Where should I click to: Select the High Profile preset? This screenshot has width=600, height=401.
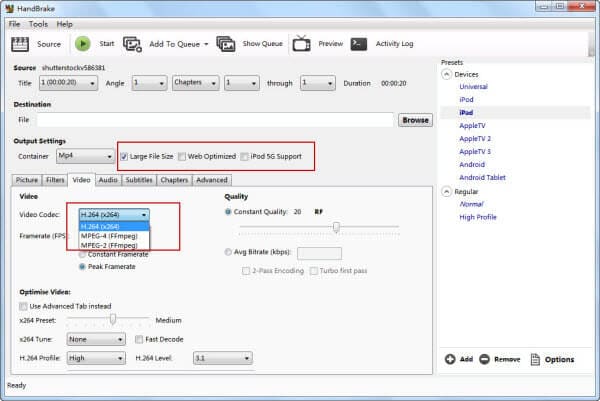click(478, 217)
